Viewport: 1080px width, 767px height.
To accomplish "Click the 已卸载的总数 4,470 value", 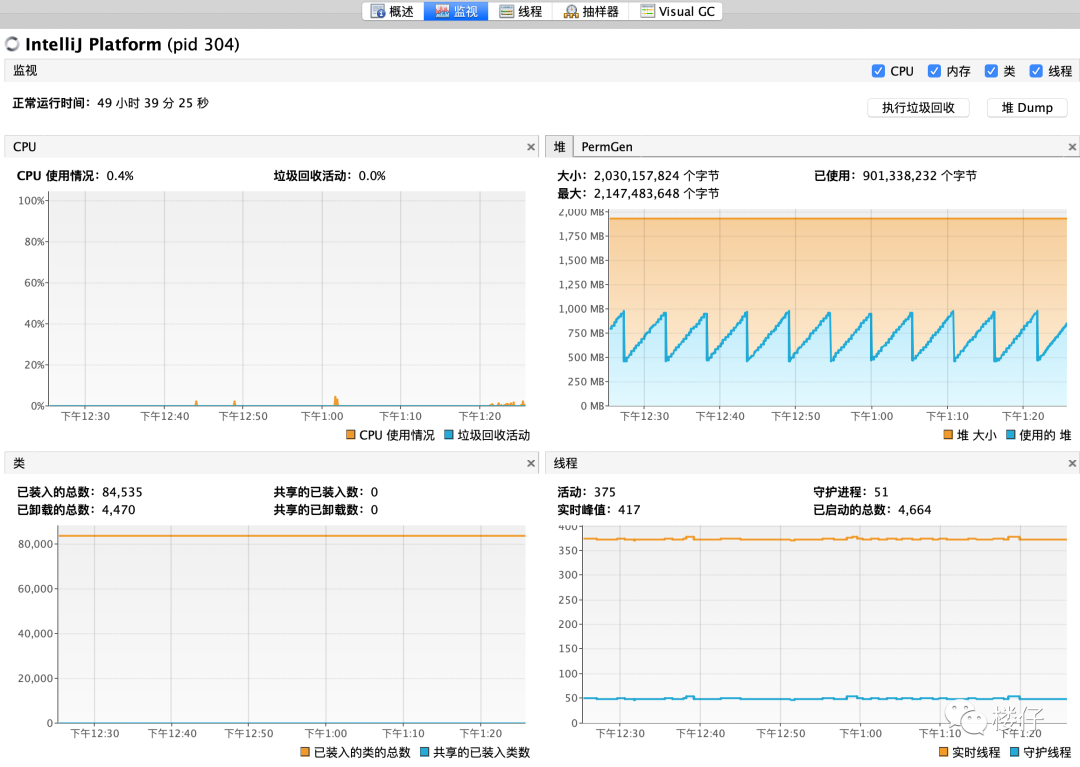I will [118, 509].
